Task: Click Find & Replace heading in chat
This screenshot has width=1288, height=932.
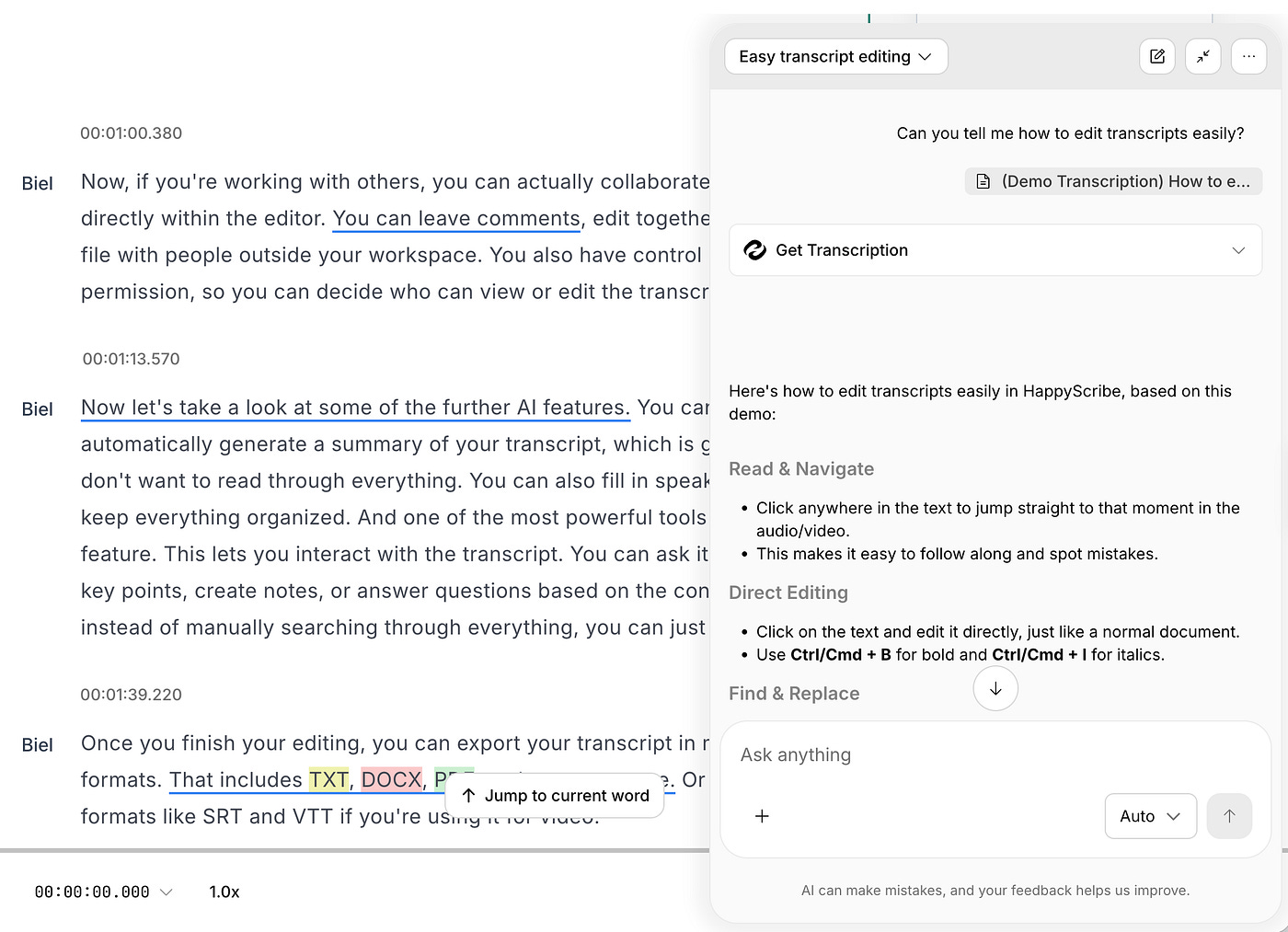Action: click(794, 694)
